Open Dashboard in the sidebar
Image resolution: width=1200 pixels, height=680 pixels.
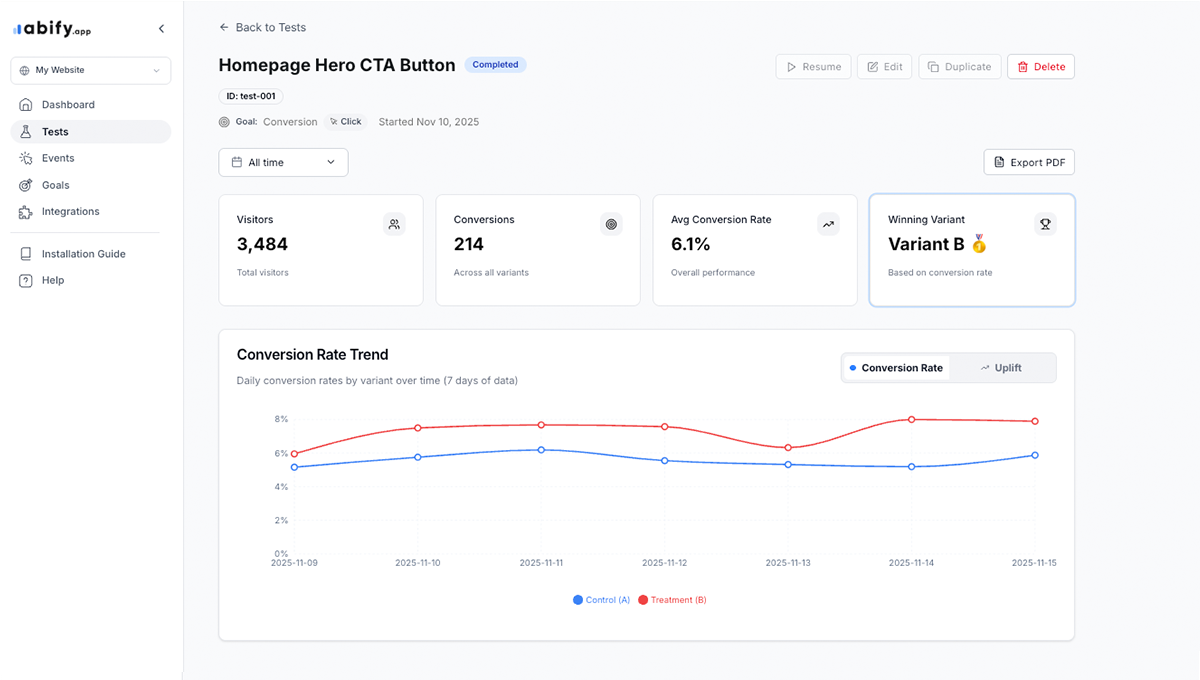click(x=91, y=104)
